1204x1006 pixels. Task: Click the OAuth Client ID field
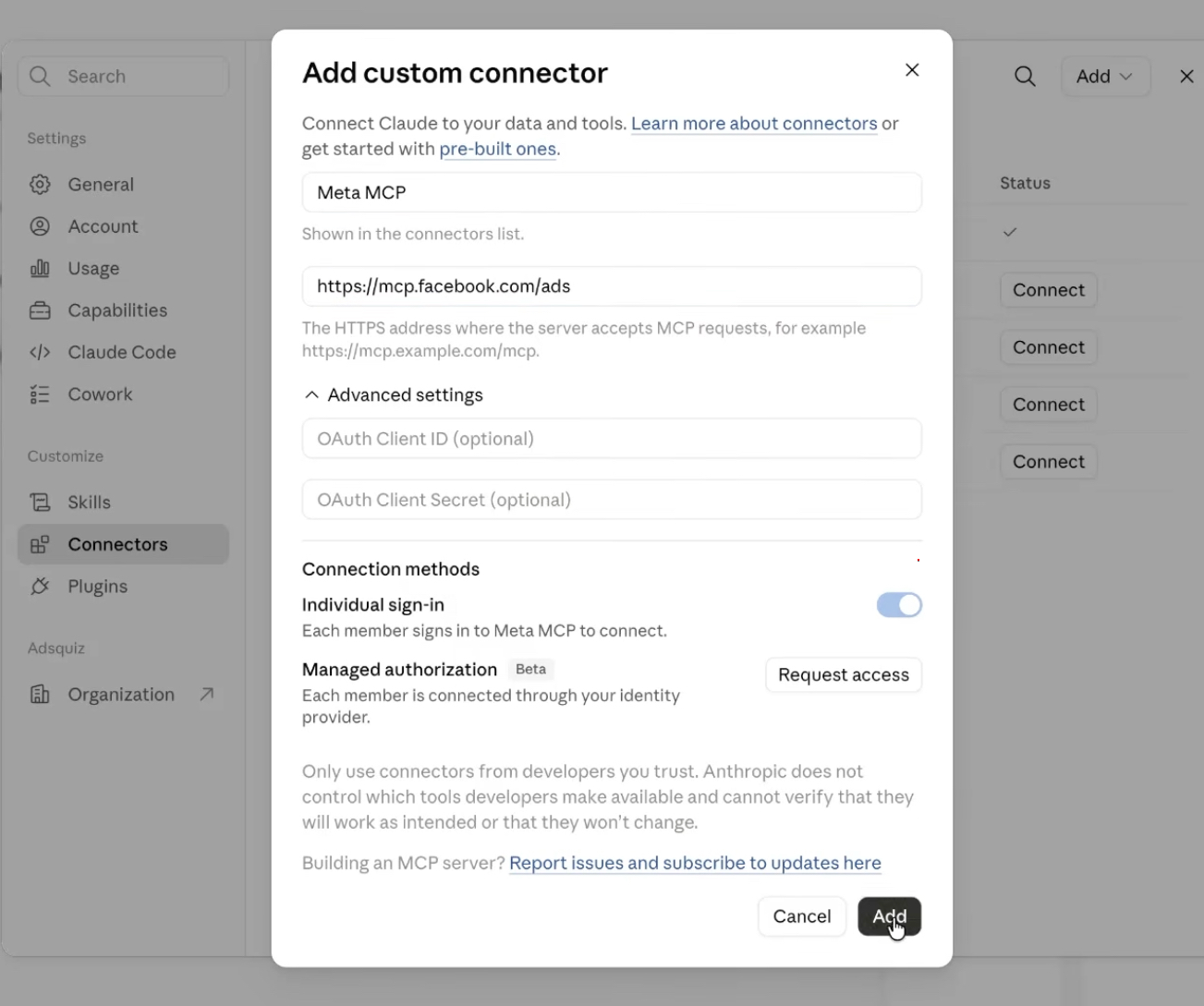coord(612,439)
